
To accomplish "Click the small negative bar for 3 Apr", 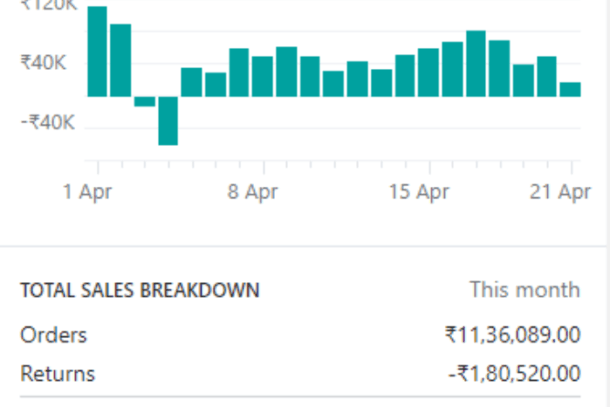I will (145, 101).
